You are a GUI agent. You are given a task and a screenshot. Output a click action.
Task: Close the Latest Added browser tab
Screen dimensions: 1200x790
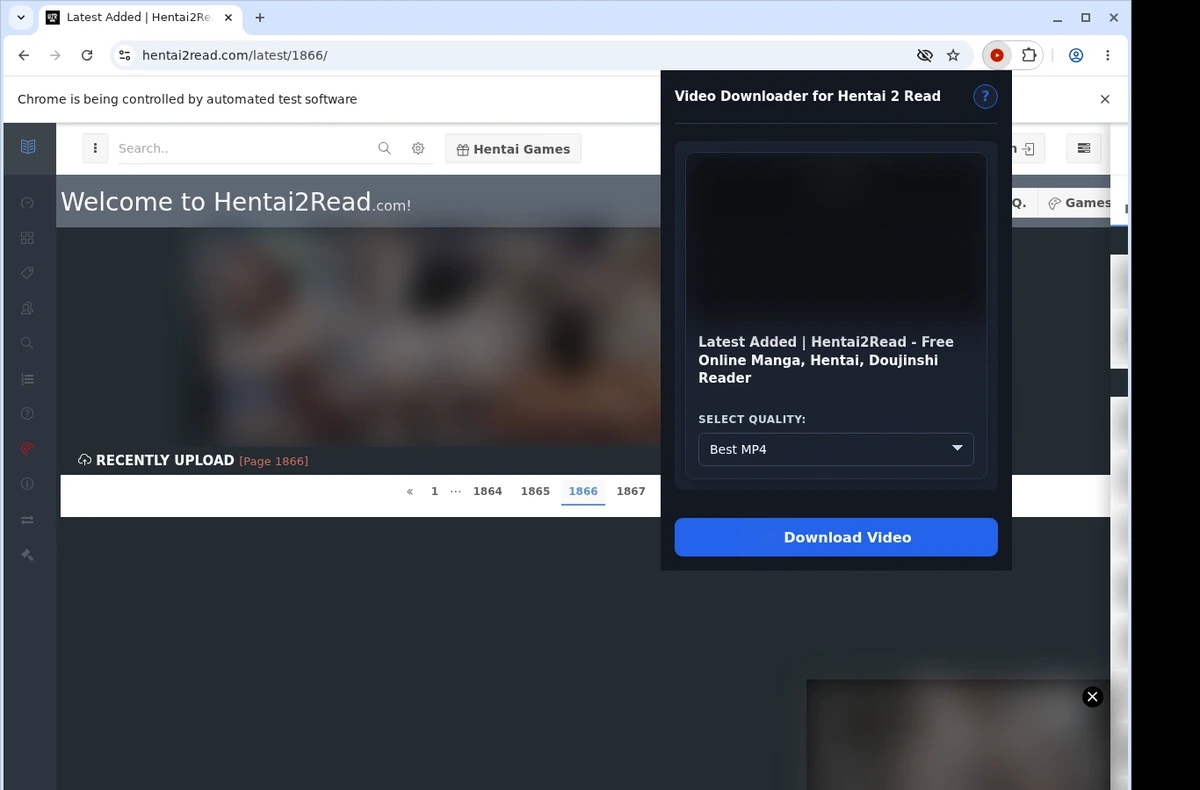click(x=228, y=17)
